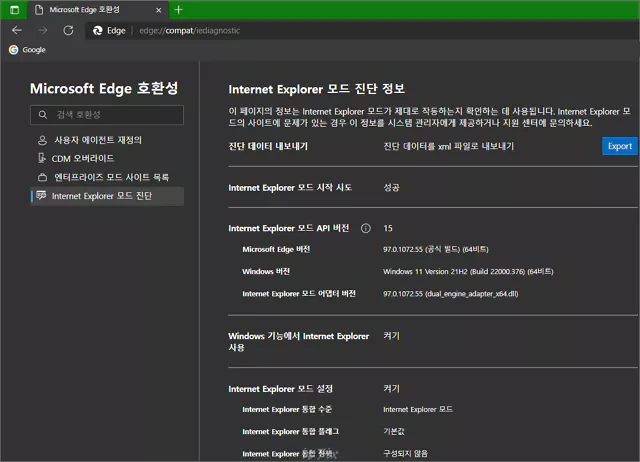Click the forward navigation arrow
640x462 pixels.
42,30
